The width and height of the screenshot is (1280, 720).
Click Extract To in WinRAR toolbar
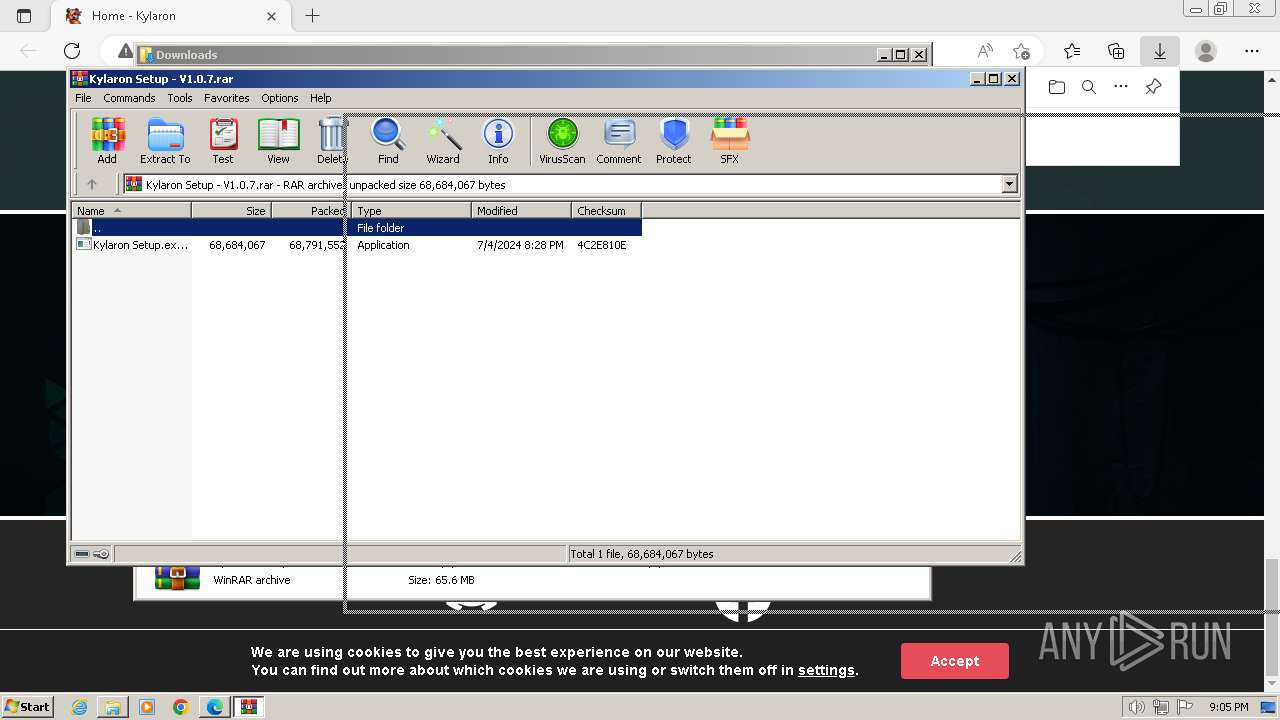pos(165,141)
